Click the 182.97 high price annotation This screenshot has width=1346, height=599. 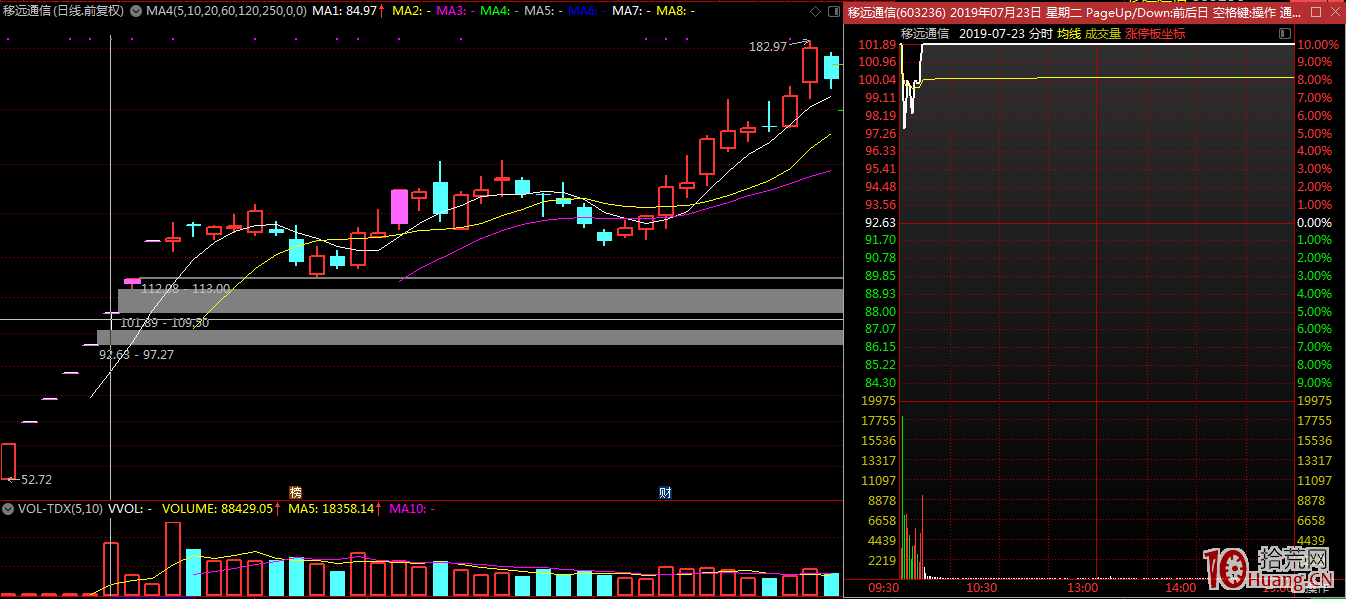pyautogui.click(x=768, y=46)
